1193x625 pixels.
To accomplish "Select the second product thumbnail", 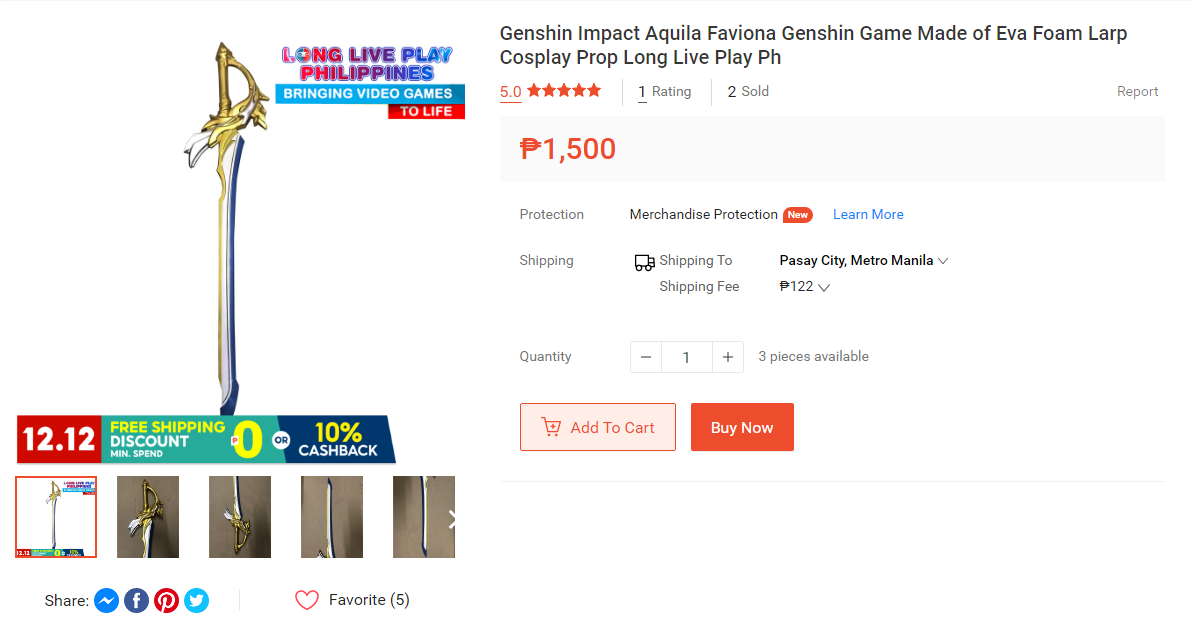I will [x=148, y=517].
